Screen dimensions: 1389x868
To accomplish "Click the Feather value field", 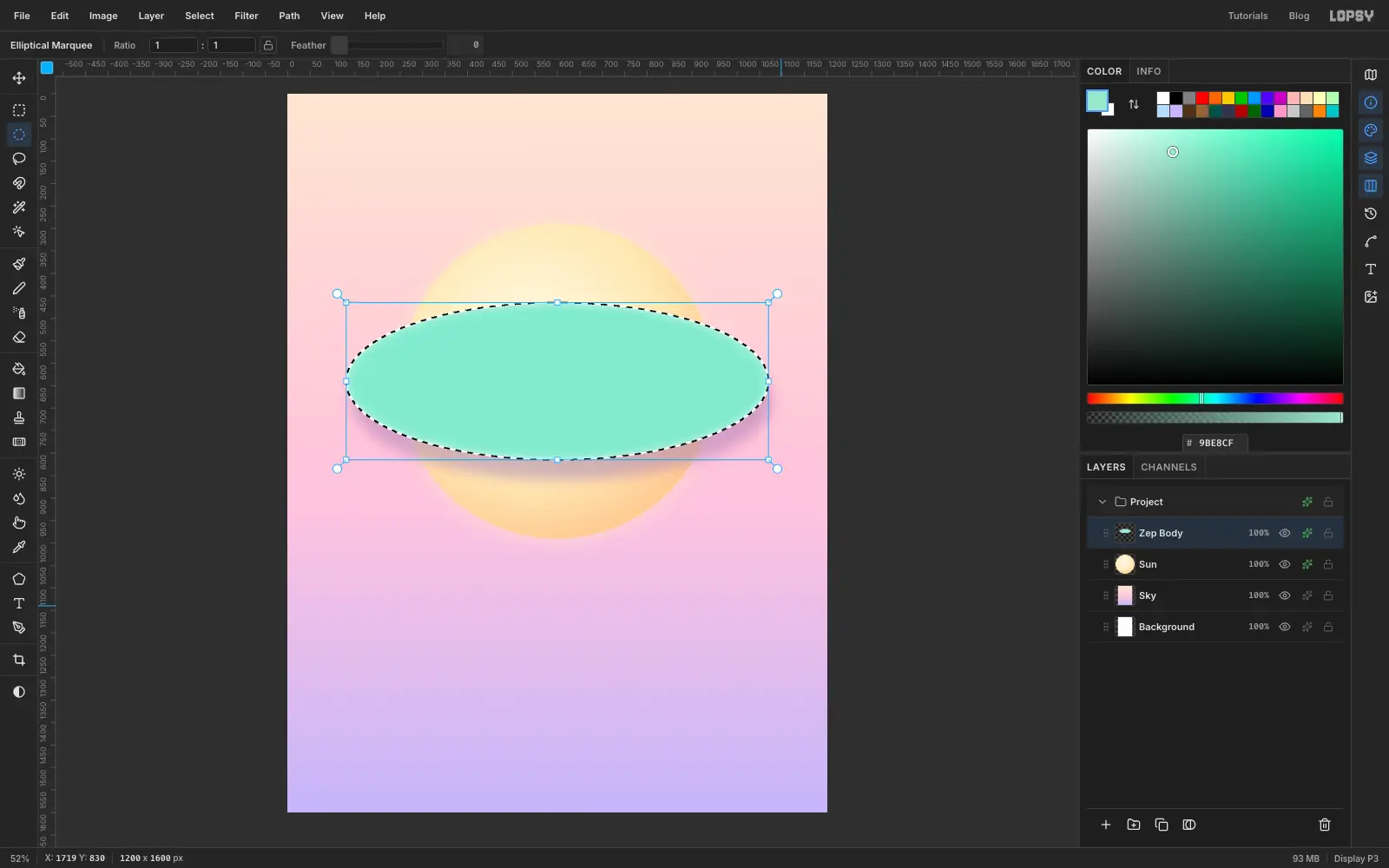I will click(465, 45).
